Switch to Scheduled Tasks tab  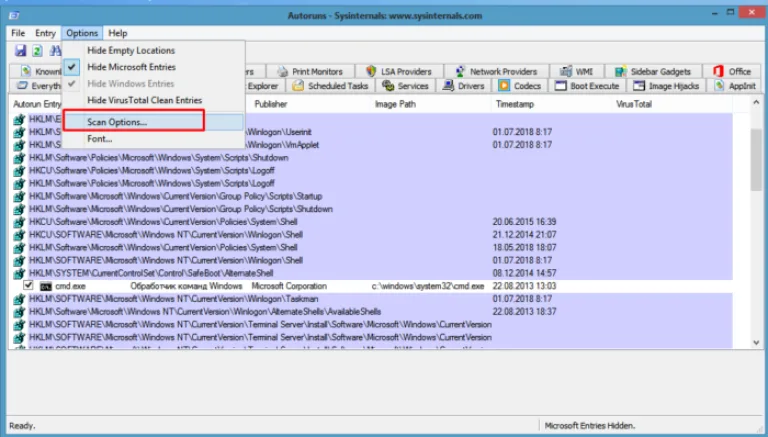pyautogui.click(x=330, y=86)
